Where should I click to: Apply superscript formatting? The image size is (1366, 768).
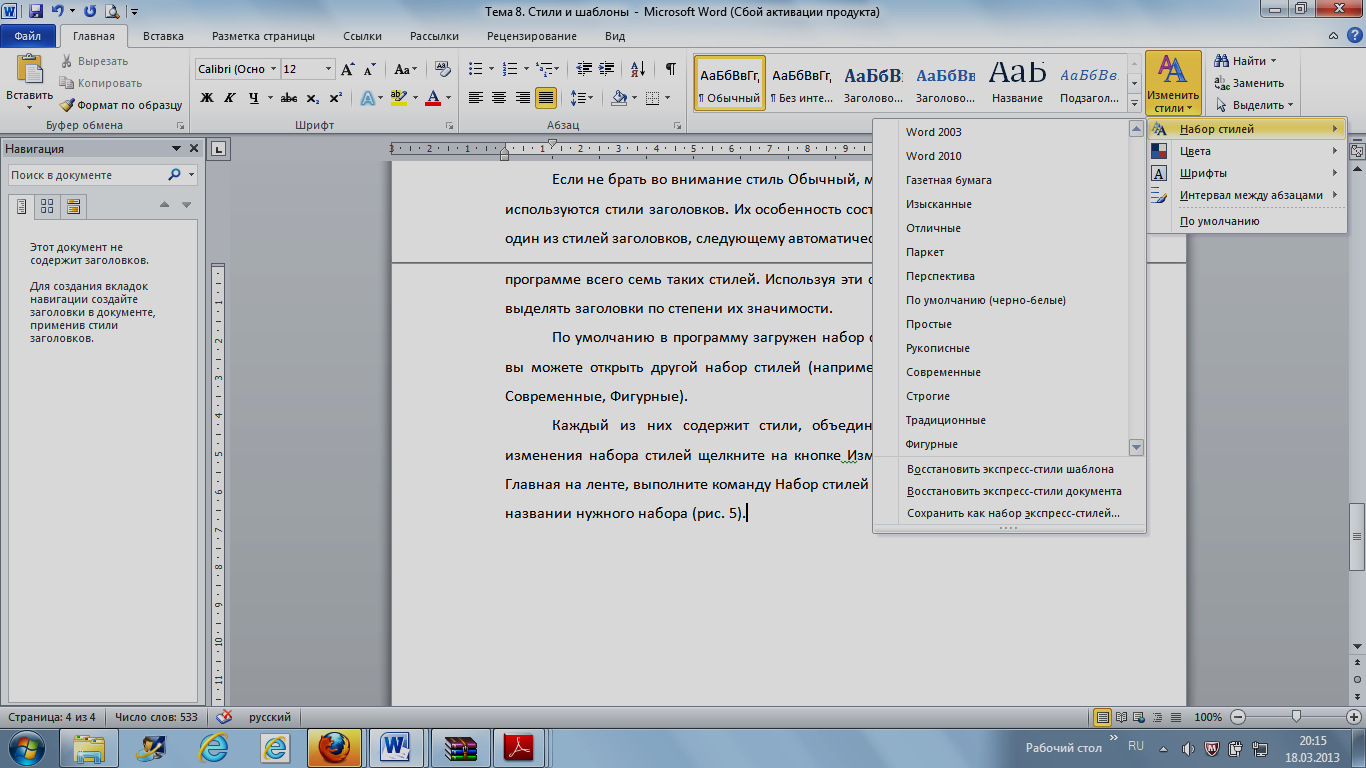pyautogui.click(x=335, y=98)
